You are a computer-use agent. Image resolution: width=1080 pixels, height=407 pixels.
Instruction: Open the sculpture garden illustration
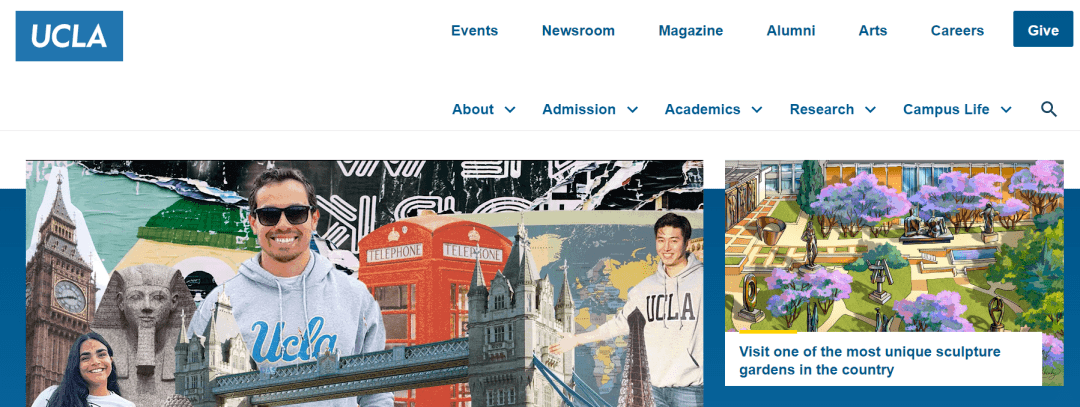[894, 246]
